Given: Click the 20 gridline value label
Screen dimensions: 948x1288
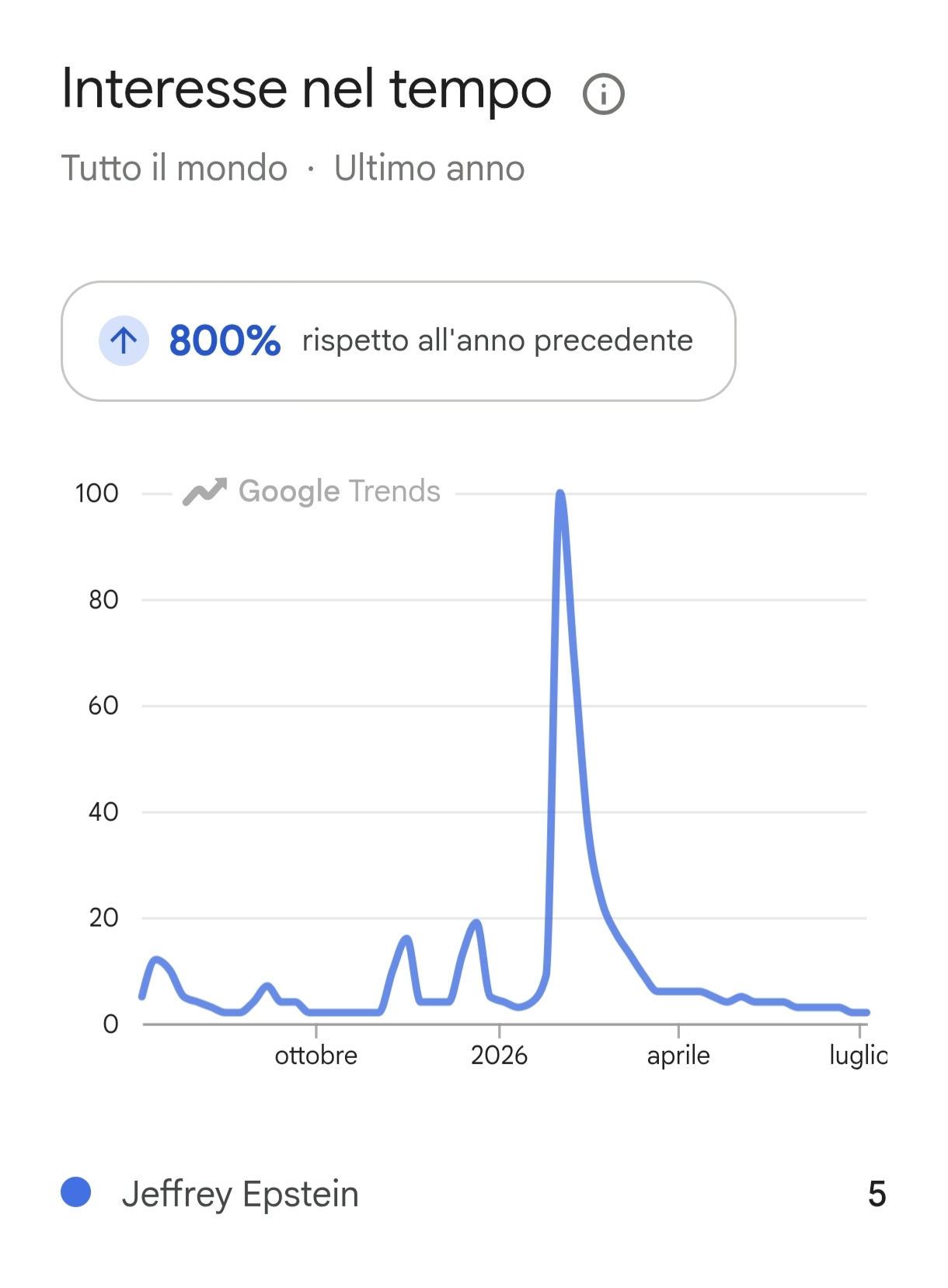Looking at the screenshot, I should click(103, 917).
